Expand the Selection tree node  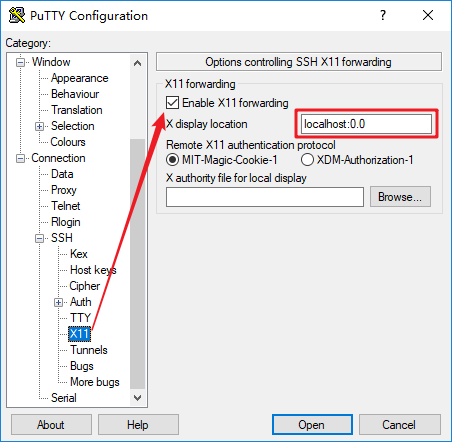point(39,126)
